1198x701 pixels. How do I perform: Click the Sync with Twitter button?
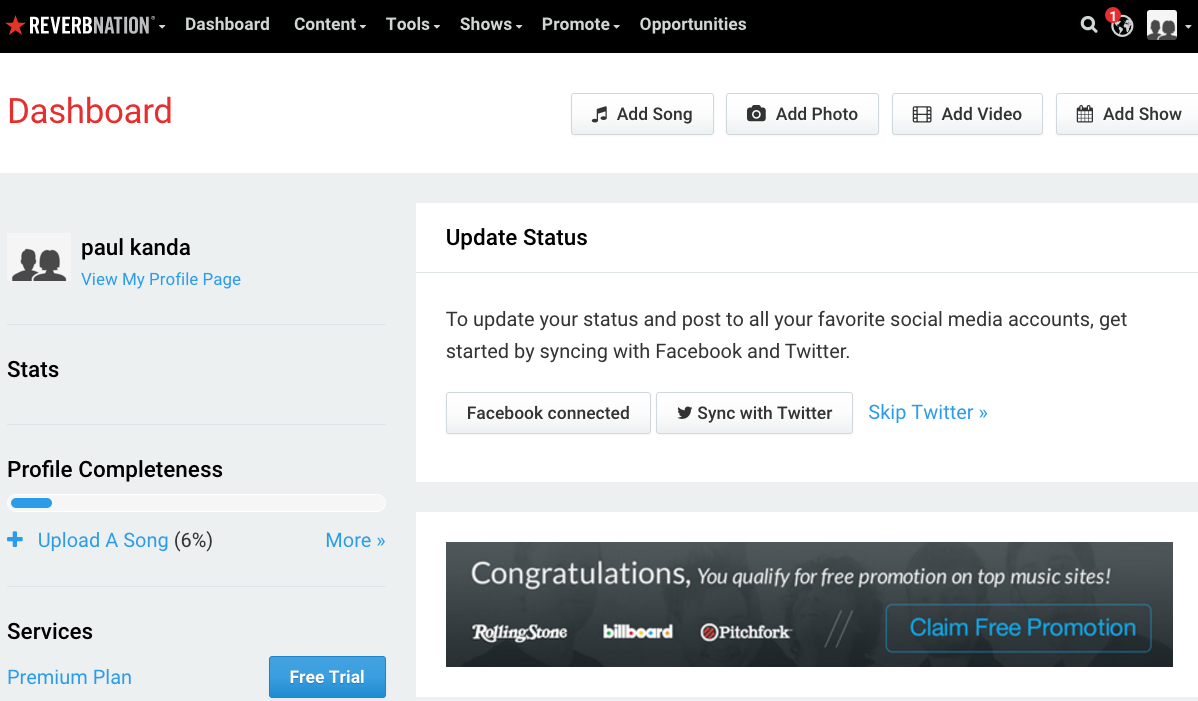pyautogui.click(x=754, y=413)
